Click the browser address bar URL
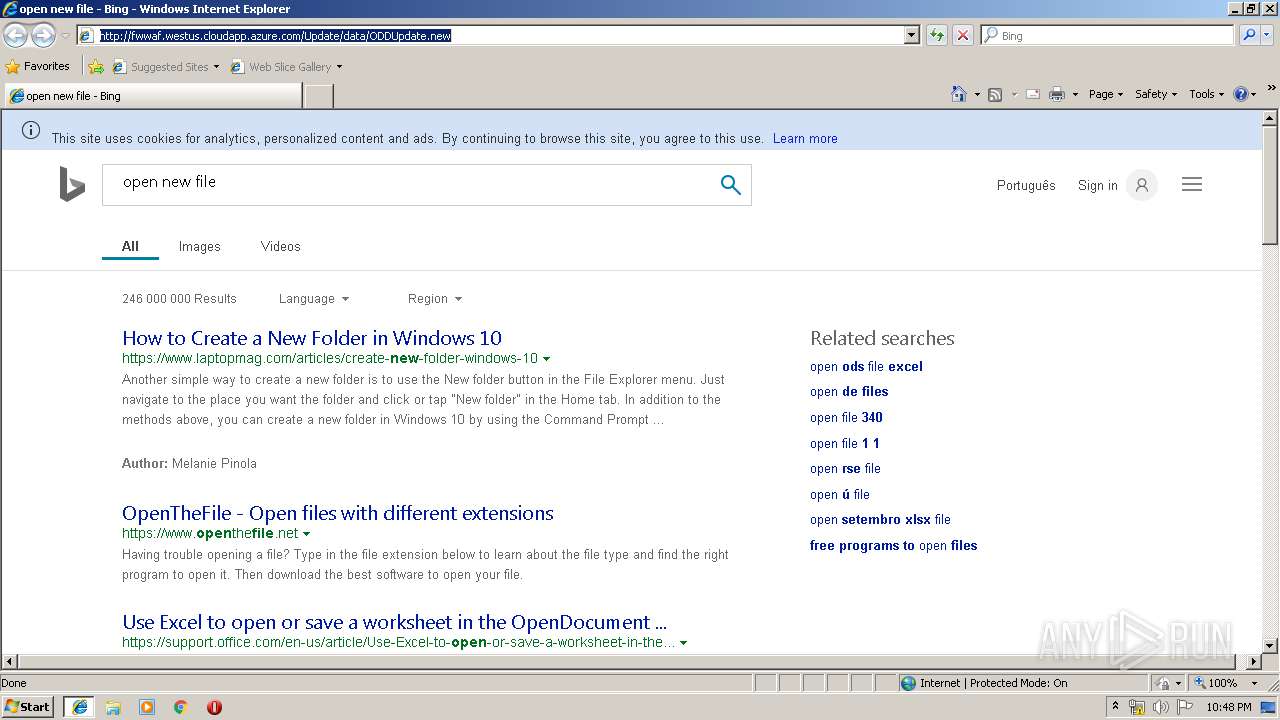This screenshot has width=1280, height=720. (x=275, y=35)
